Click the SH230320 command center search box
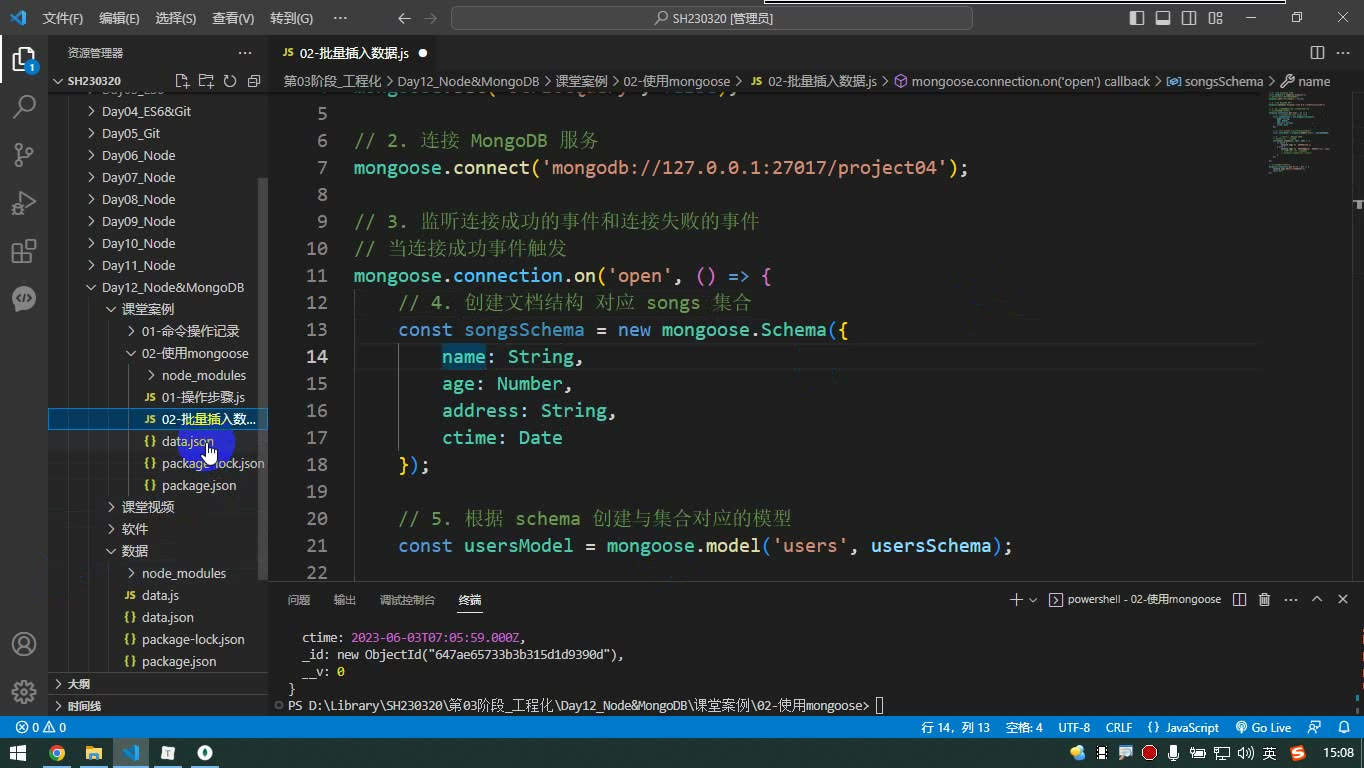 pyautogui.click(x=712, y=18)
